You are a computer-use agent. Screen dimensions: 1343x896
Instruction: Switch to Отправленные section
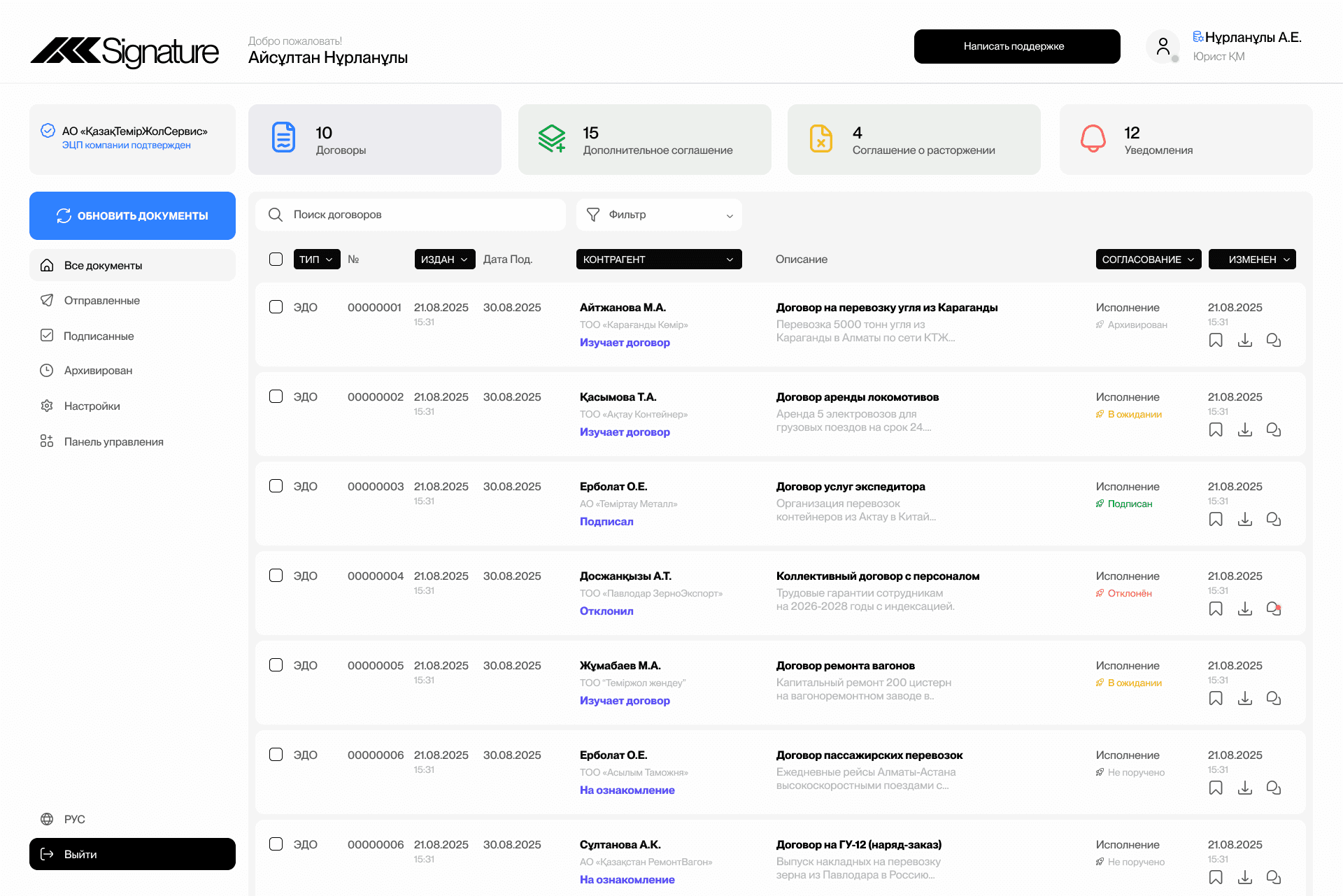(x=101, y=300)
